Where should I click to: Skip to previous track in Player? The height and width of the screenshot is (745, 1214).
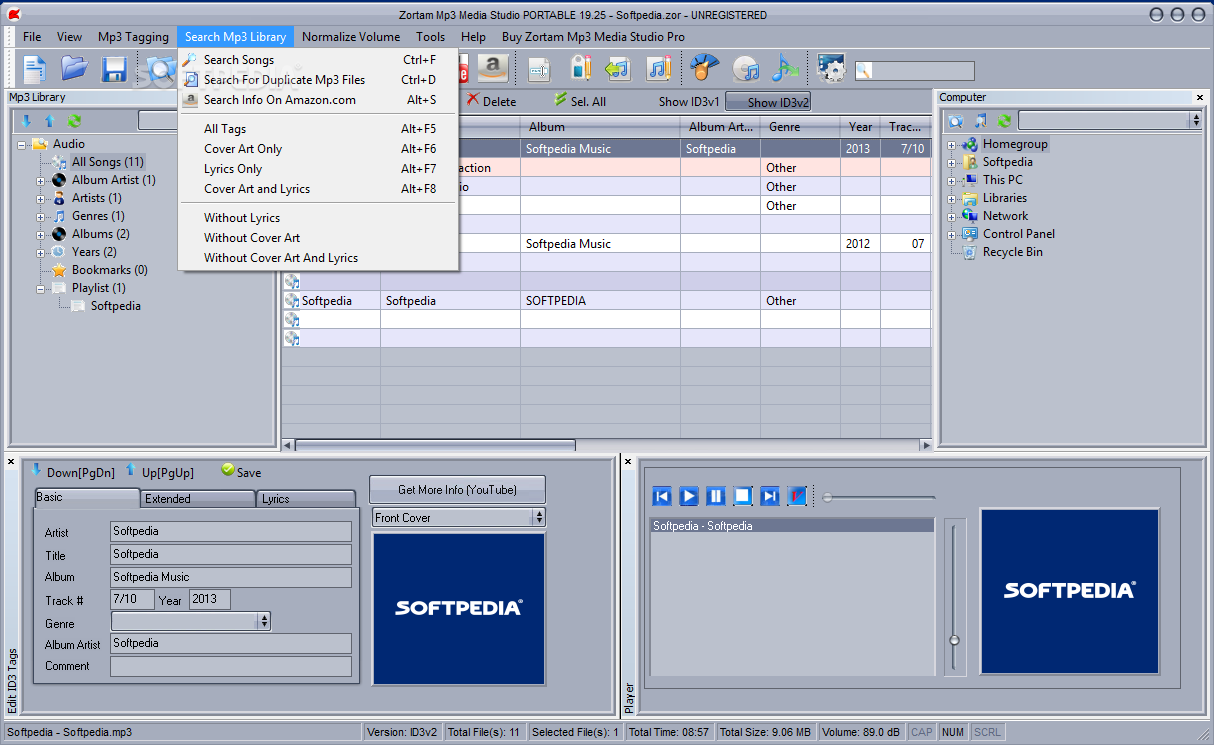tap(662, 496)
